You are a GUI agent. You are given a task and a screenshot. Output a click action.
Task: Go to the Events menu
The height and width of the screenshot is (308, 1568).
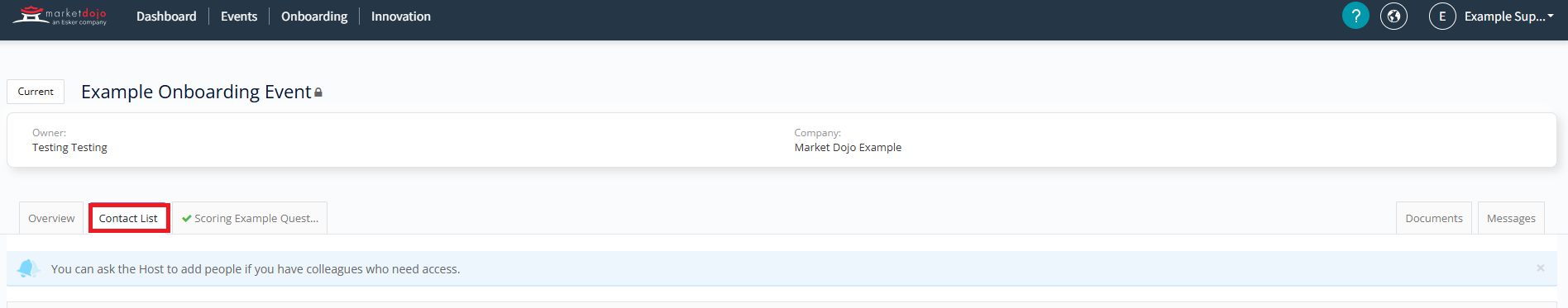(x=239, y=17)
